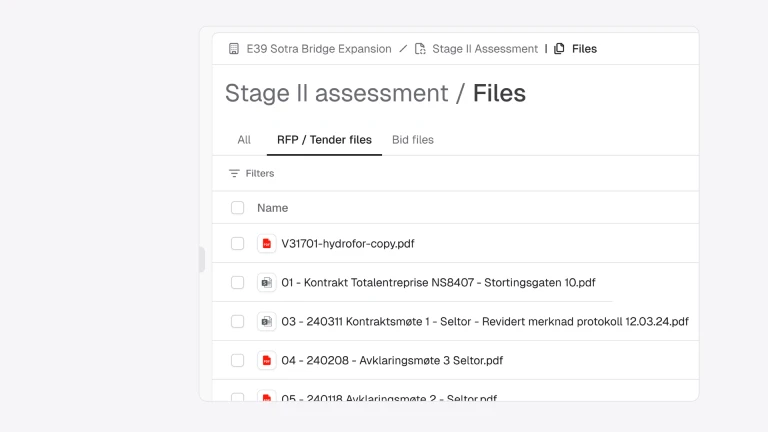
Task: Open 03 - 240311 Kontraktsmøte 1 - Seltor file
Action: click(485, 322)
